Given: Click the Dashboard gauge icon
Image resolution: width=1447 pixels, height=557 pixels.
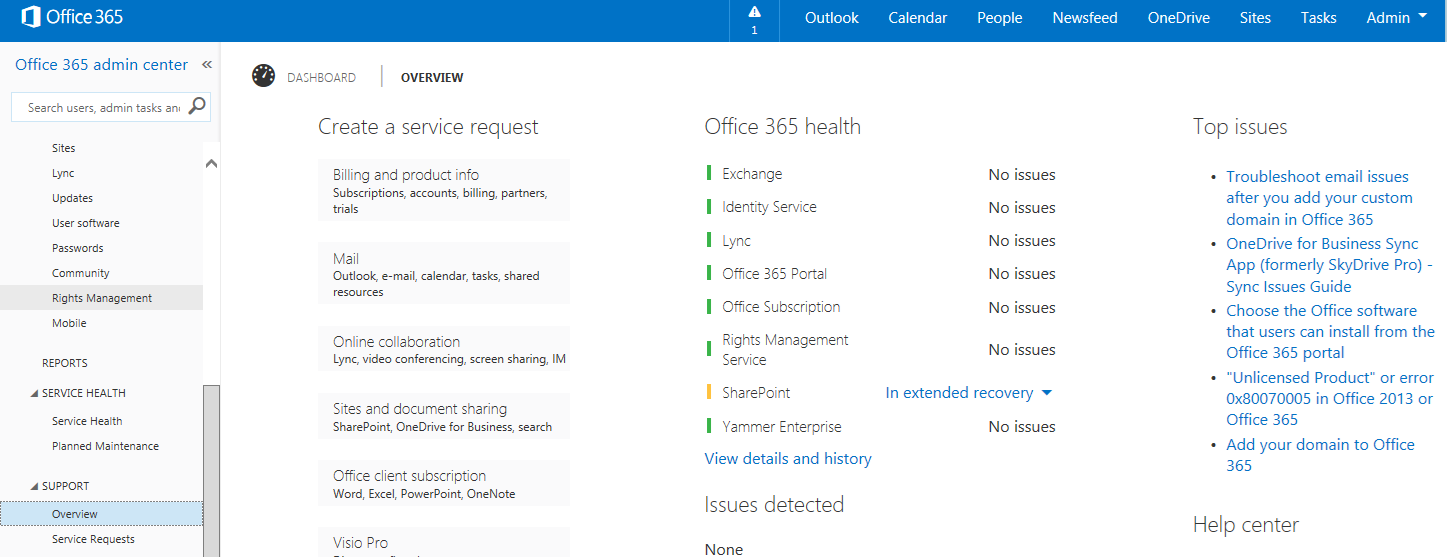Looking at the screenshot, I should pyautogui.click(x=263, y=76).
